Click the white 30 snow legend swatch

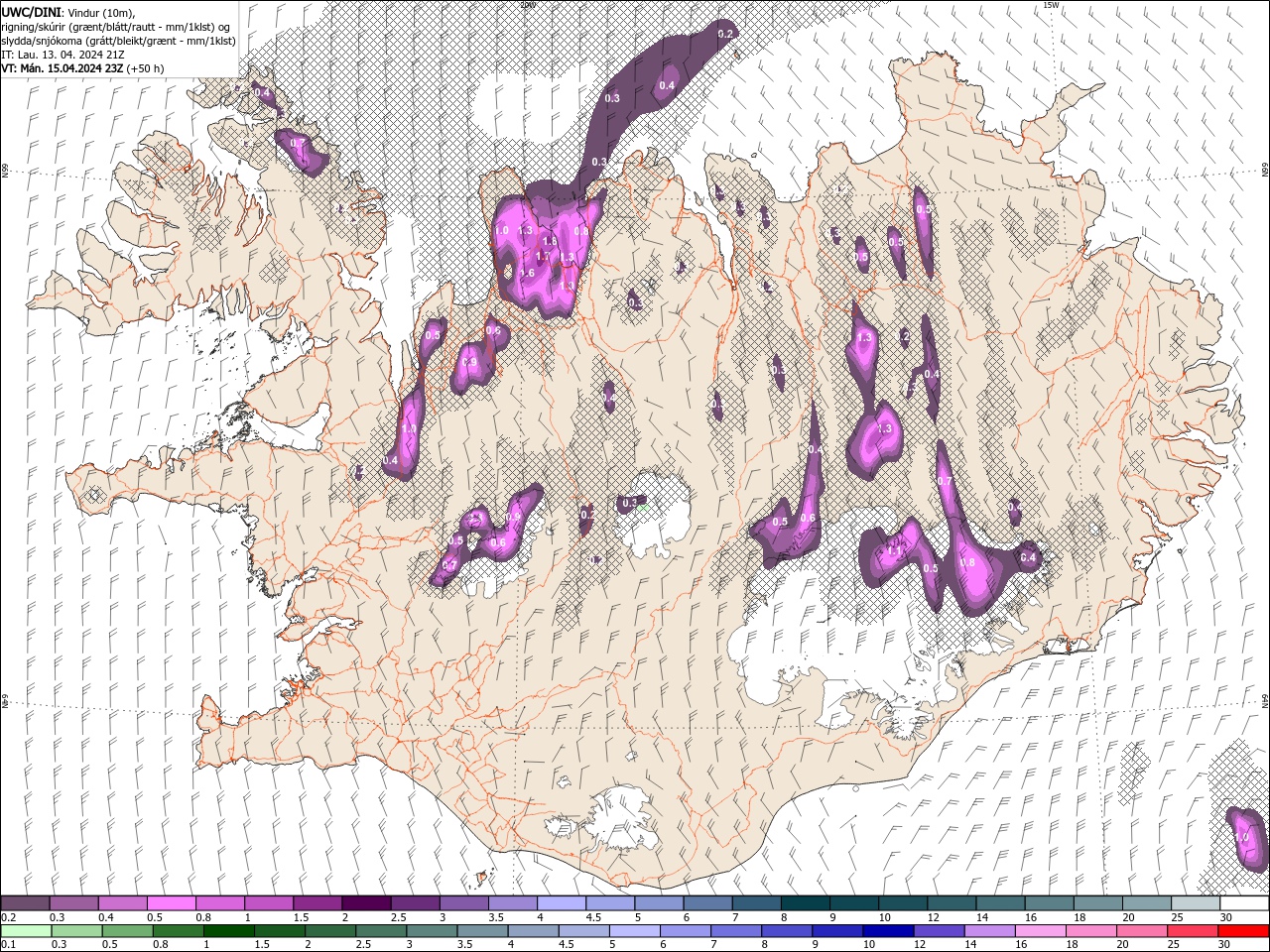click(1244, 903)
